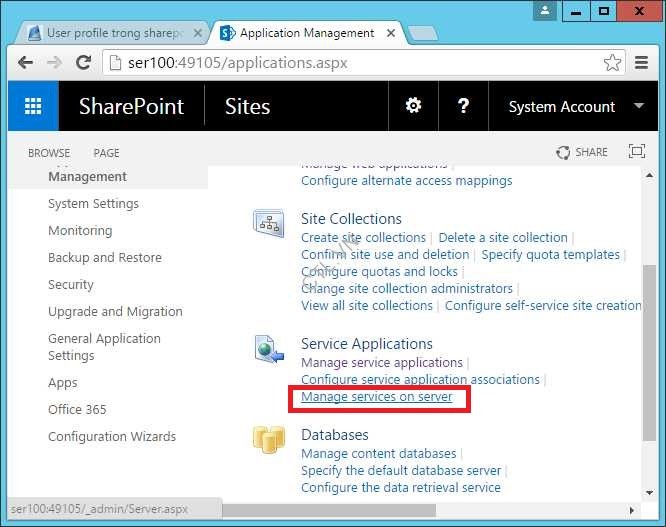This screenshot has width=666, height=527.
Task: Click Configure the data retrieval service
Action: (x=401, y=488)
